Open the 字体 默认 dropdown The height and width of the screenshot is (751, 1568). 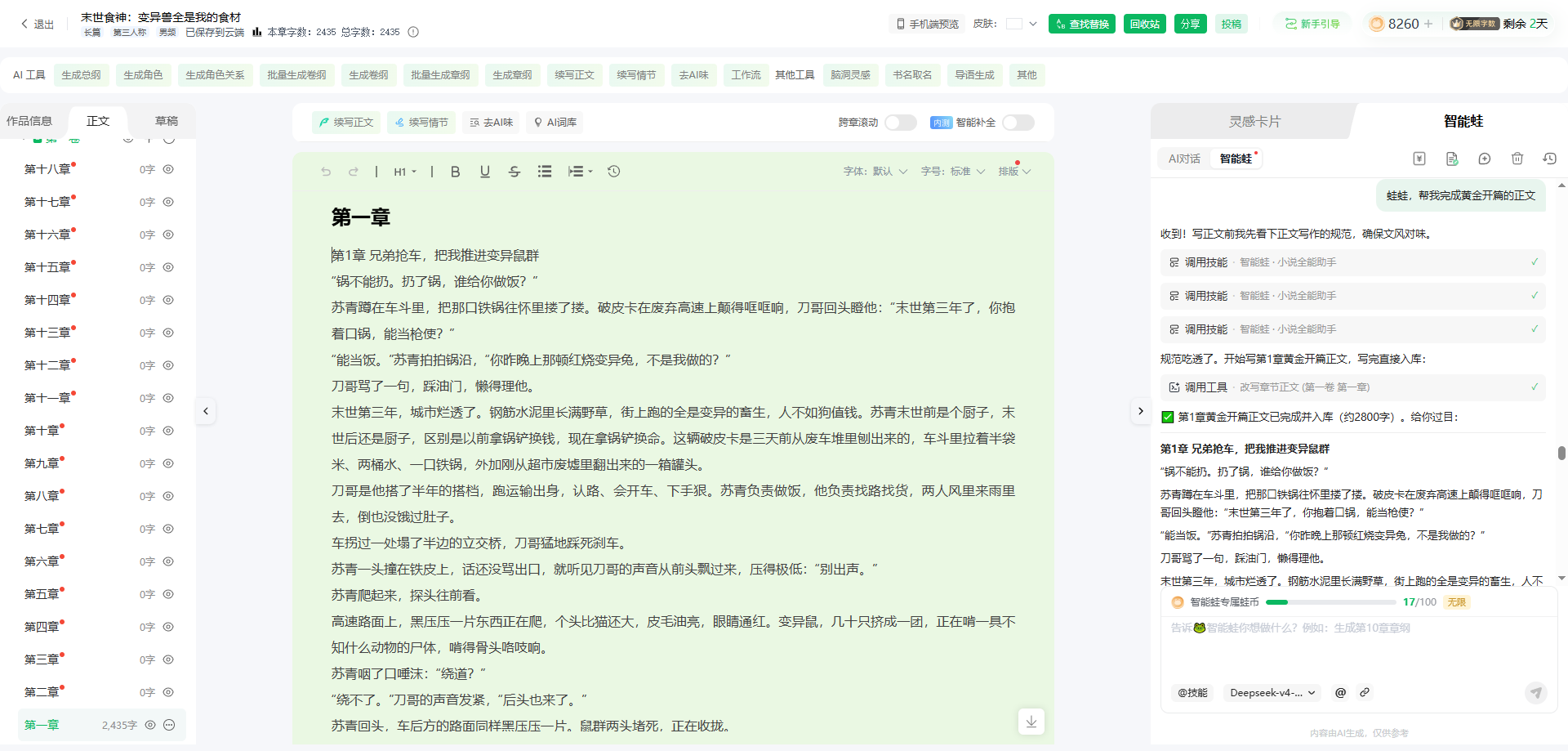click(x=875, y=172)
